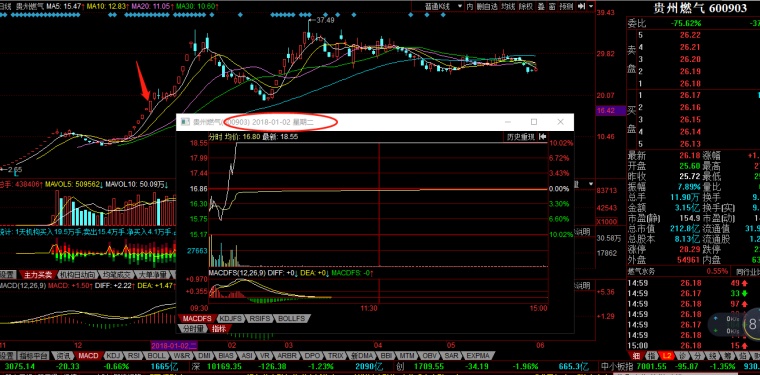
Task: Expand the volume panel dropdown arrow
Action: point(590,184)
